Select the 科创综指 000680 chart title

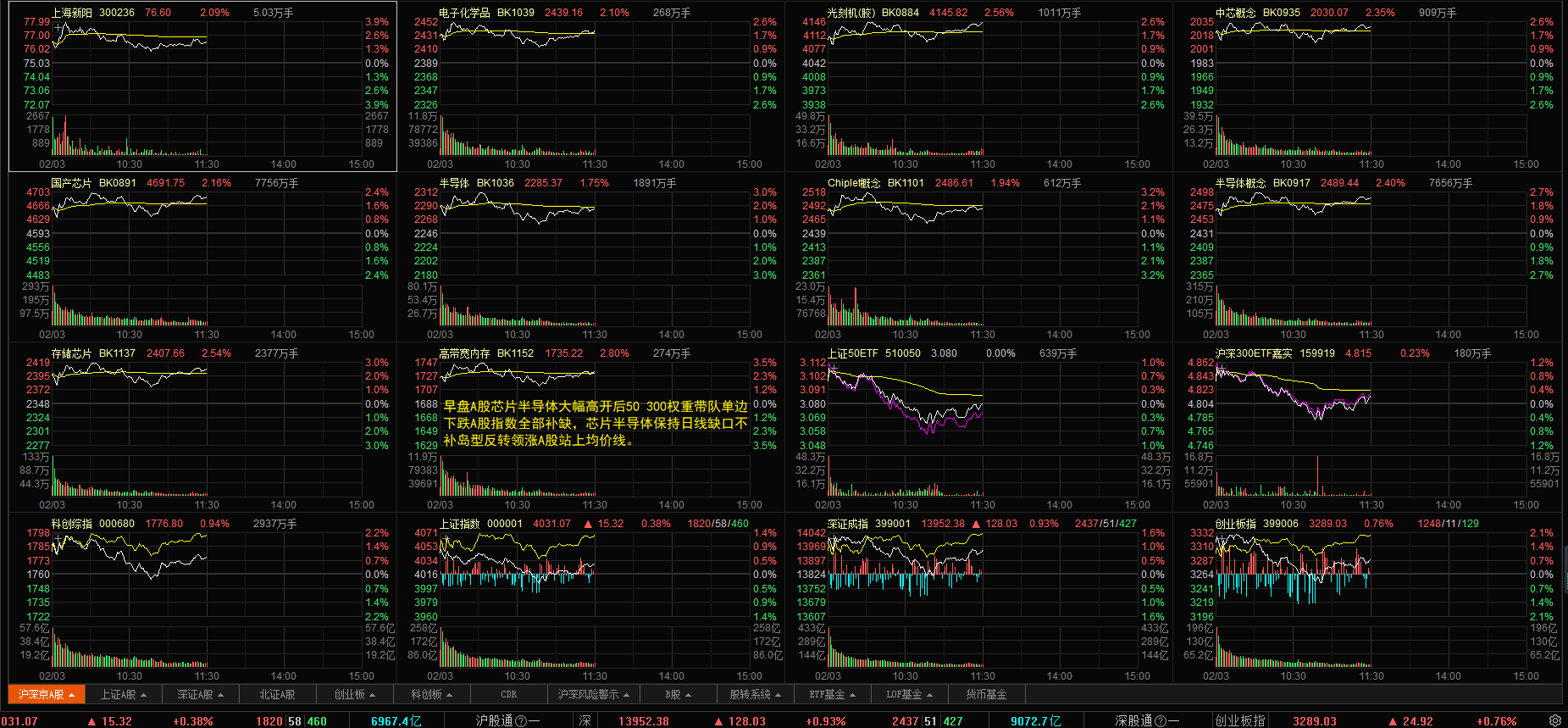(x=93, y=524)
